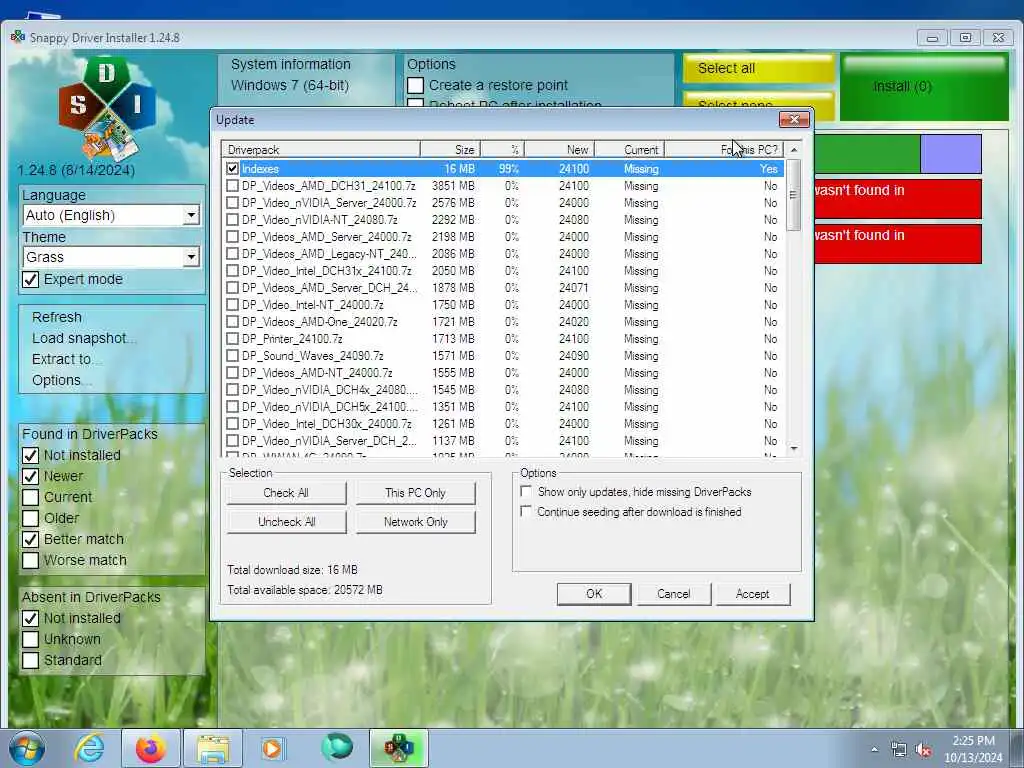This screenshot has height=768, width=1024.
Task: Cancel the Update dialog
Action: point(673,594)
